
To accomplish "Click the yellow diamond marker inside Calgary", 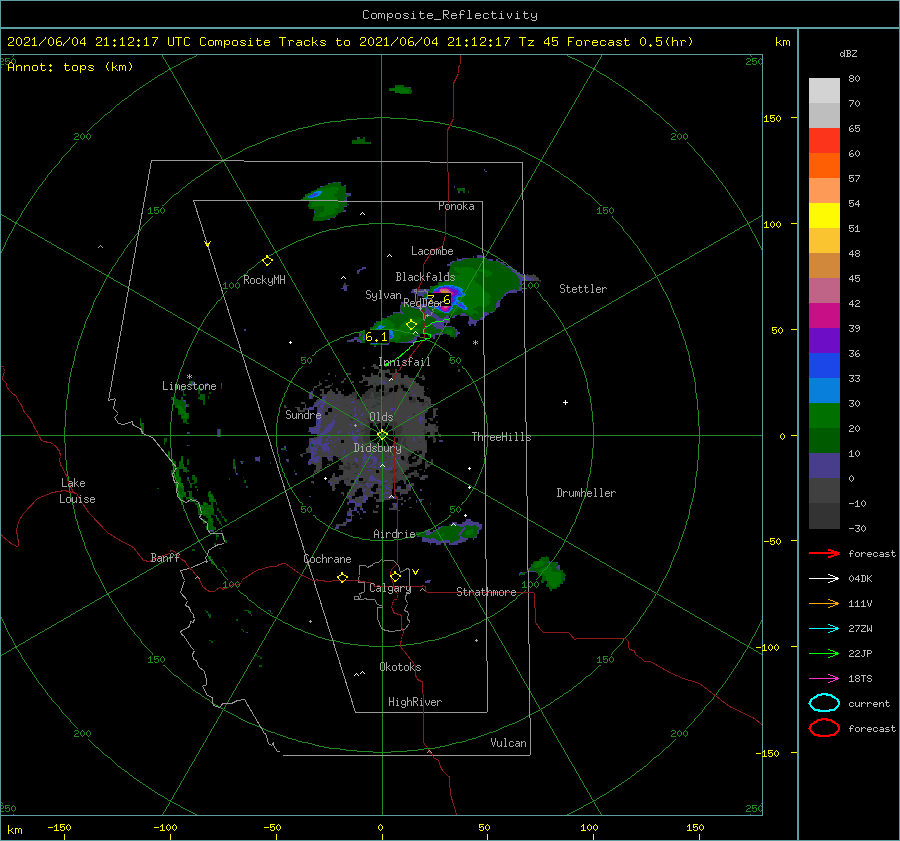I will (395, 576).
